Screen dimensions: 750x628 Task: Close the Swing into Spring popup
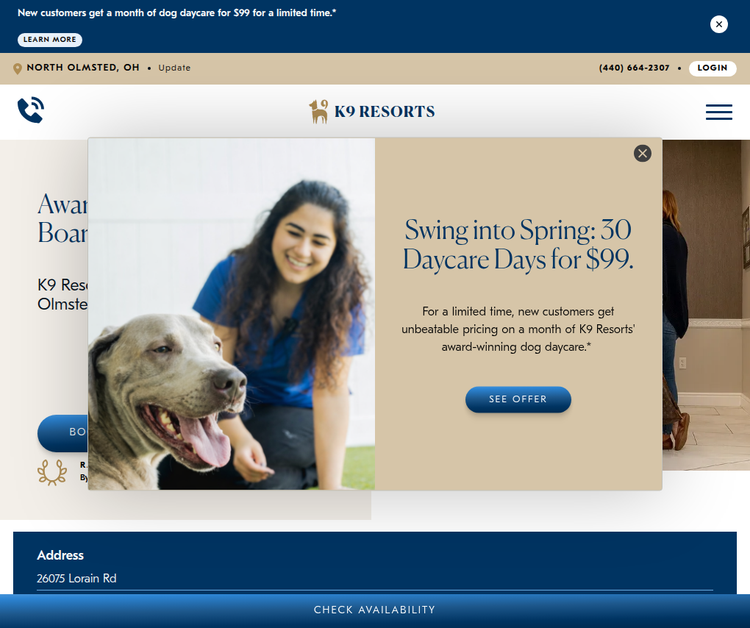[x=642, y=153]
